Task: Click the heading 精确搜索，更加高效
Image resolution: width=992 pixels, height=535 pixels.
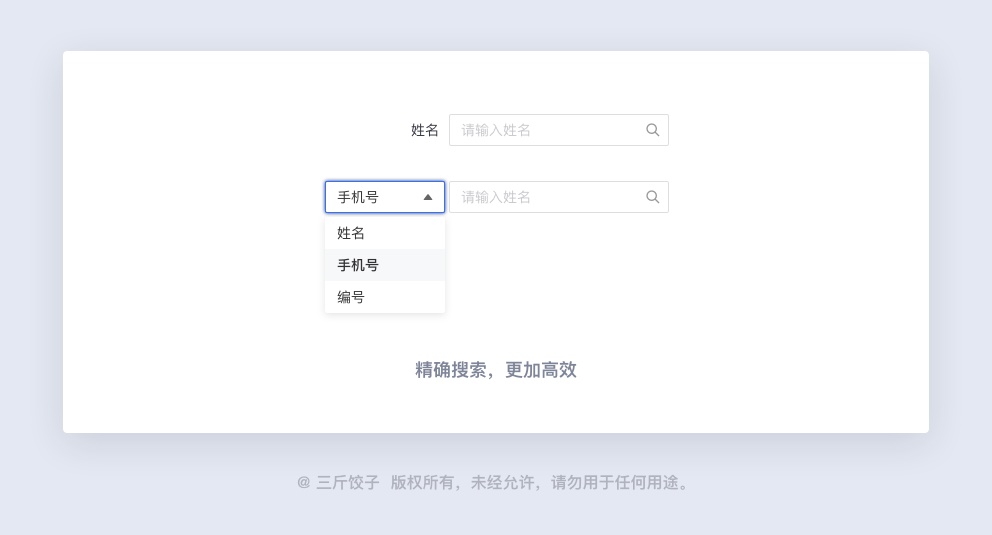Action: 496,370
